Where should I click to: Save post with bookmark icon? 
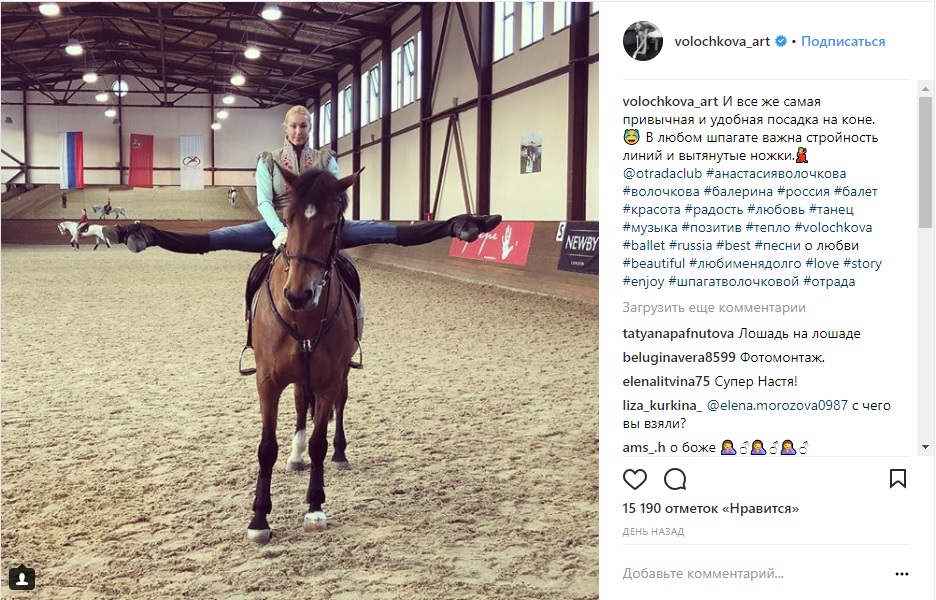tap(898, 479)
